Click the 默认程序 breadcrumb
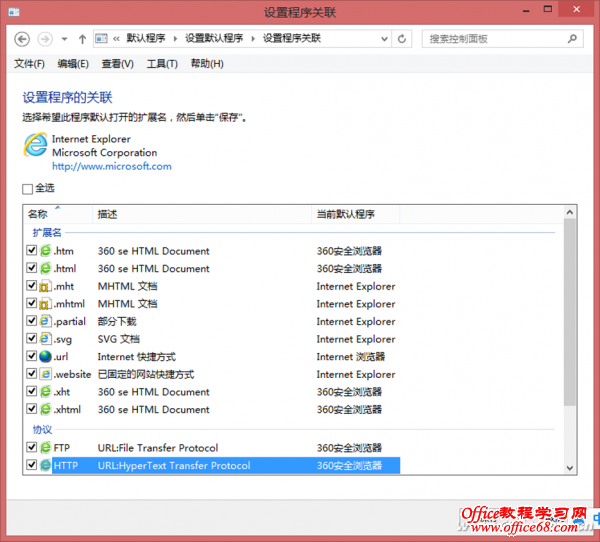The image size is (600, 542). coord(146,38)
